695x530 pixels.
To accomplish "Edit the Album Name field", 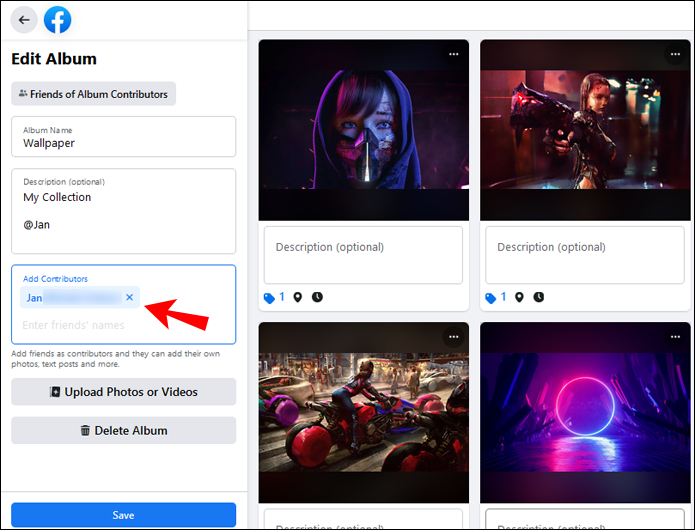I will point(124,136).
